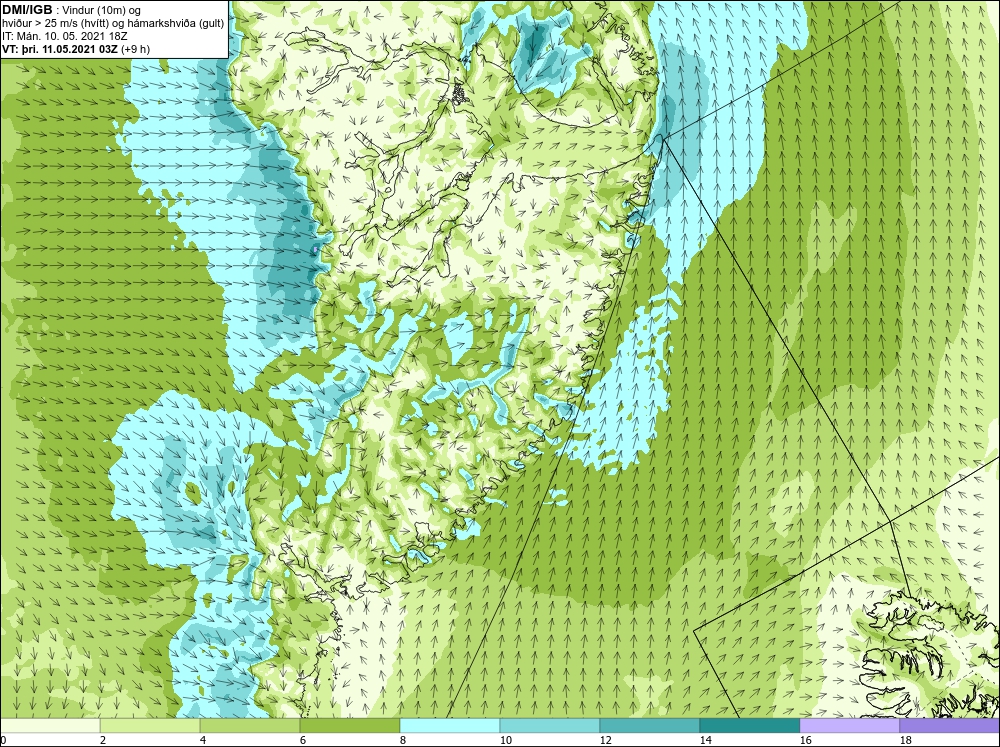The image size is (1000, 747).
Task: Click the 2–4 m/s light green swatch
Action: [x=150, y=725]
